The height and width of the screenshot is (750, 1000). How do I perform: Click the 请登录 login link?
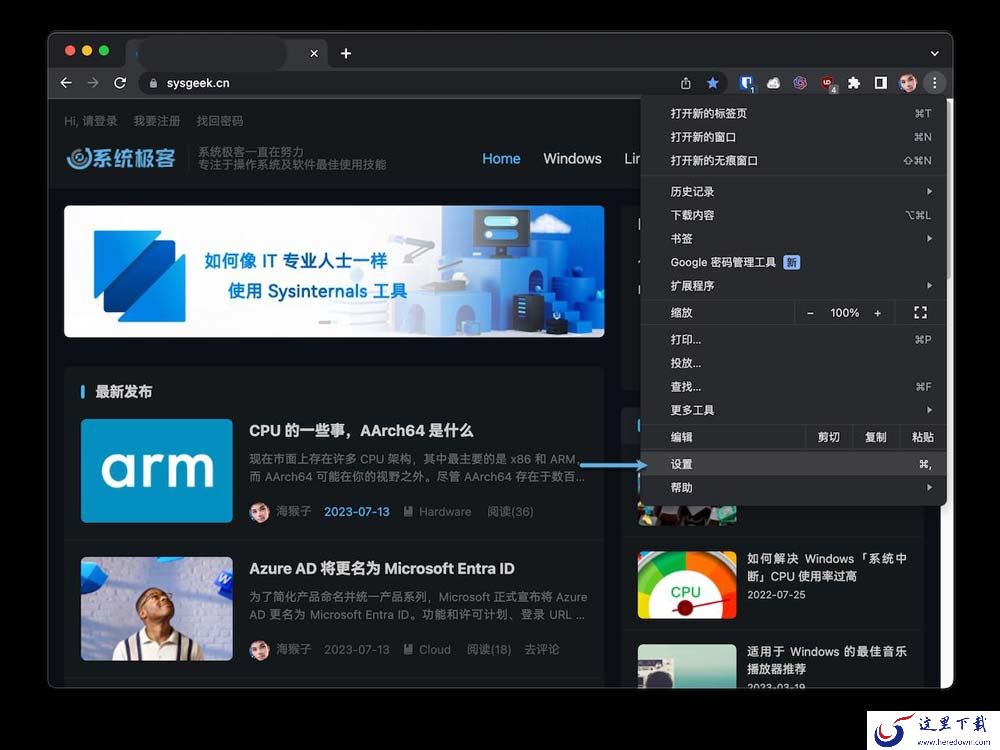[100, 121]
